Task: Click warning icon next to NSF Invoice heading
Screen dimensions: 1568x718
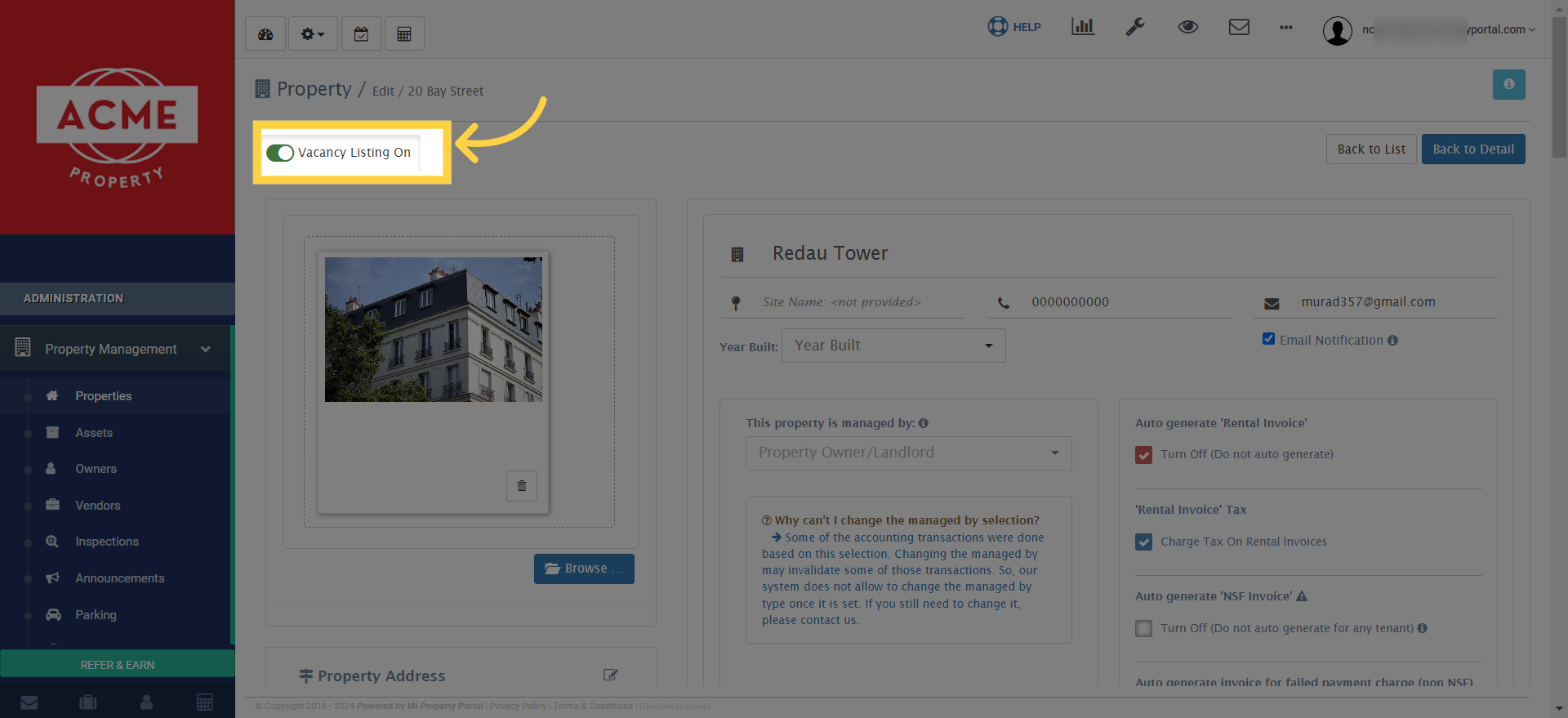Action: [x=1302, y=596]
